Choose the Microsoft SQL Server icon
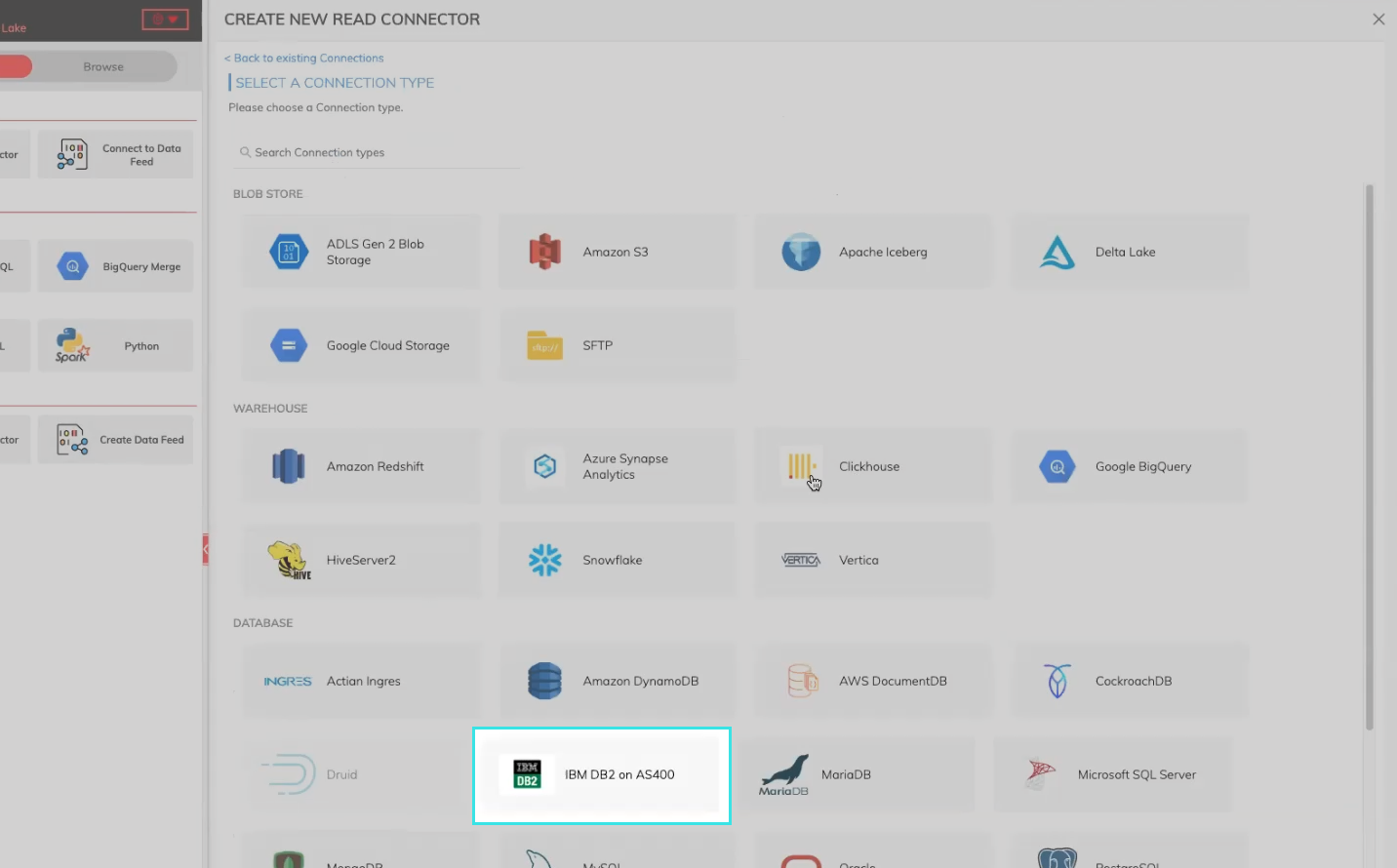The height and width of the screenshot is (868, 1397). 1040,774
